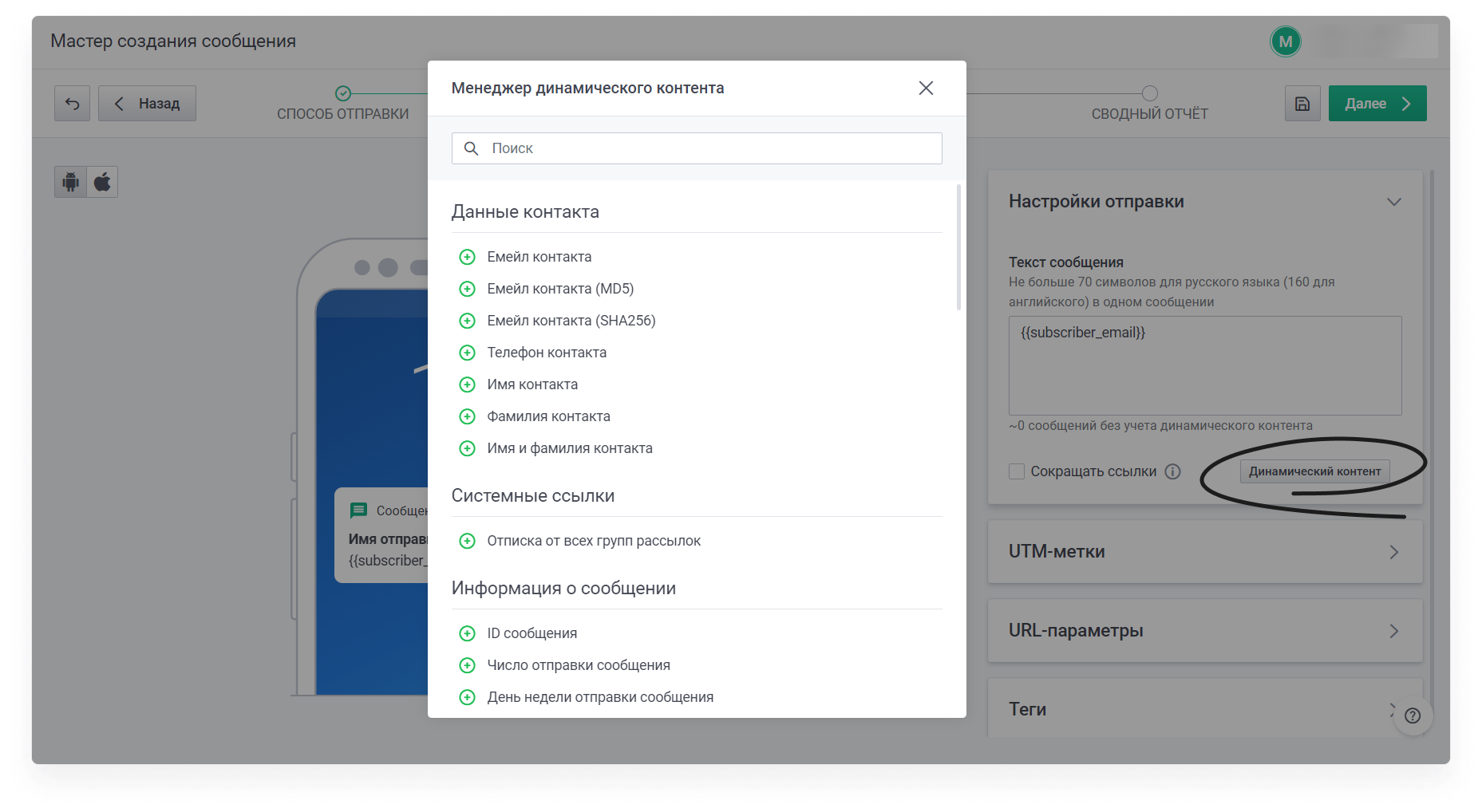Go to the СПОСОБ ОТПРАВКИ step
This screenshot has height=812, width=1482.
click(343, 104)
